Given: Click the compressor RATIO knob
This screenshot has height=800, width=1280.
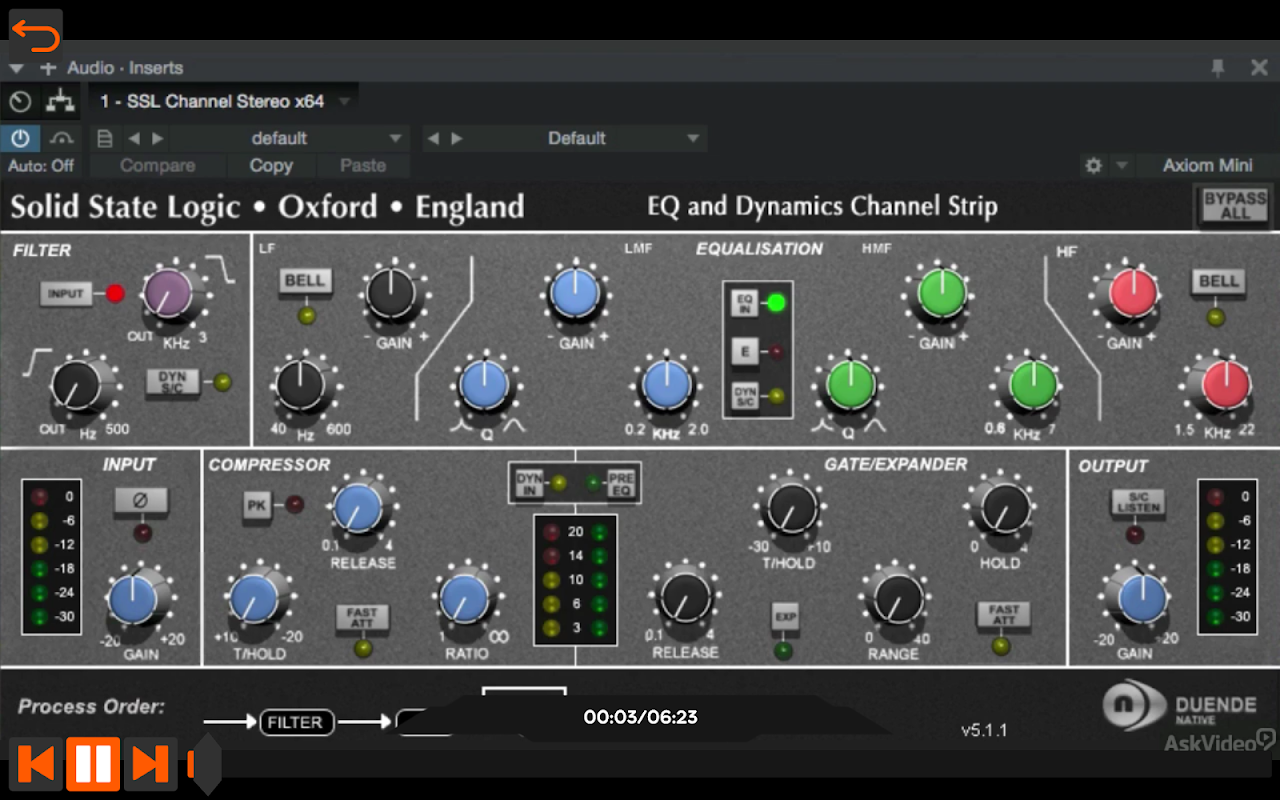Looking at the screenshot, I should coord(465,598).
